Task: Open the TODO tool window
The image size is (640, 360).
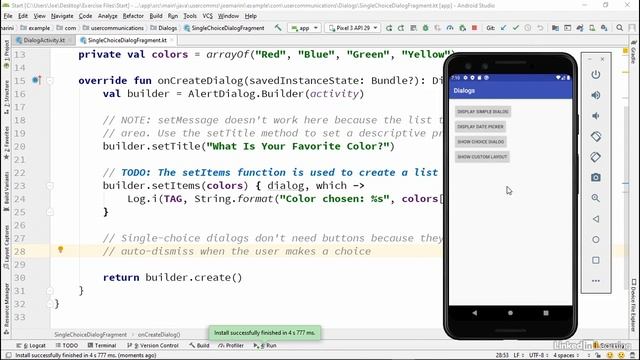Action: pos(67,345)
